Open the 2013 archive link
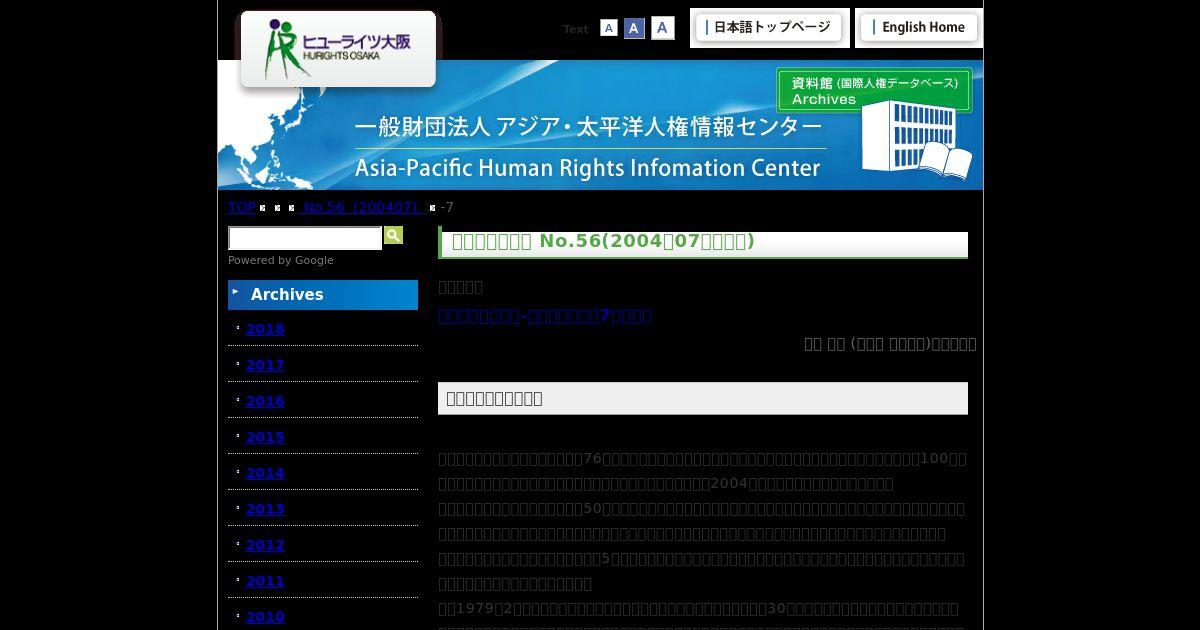Image resolution: width=1200 pixels, height=630 pixels. [x=265, y=509]
